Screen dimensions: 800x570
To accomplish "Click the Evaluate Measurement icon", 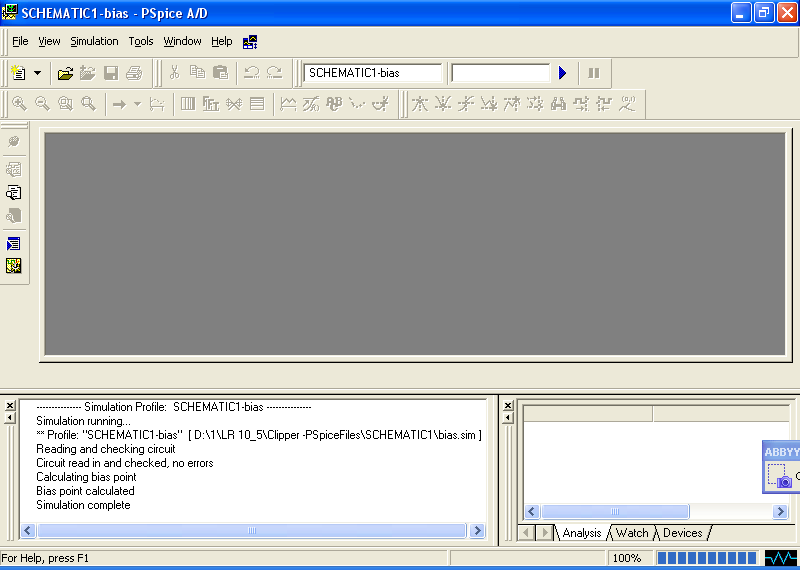I will click(311, 104).
